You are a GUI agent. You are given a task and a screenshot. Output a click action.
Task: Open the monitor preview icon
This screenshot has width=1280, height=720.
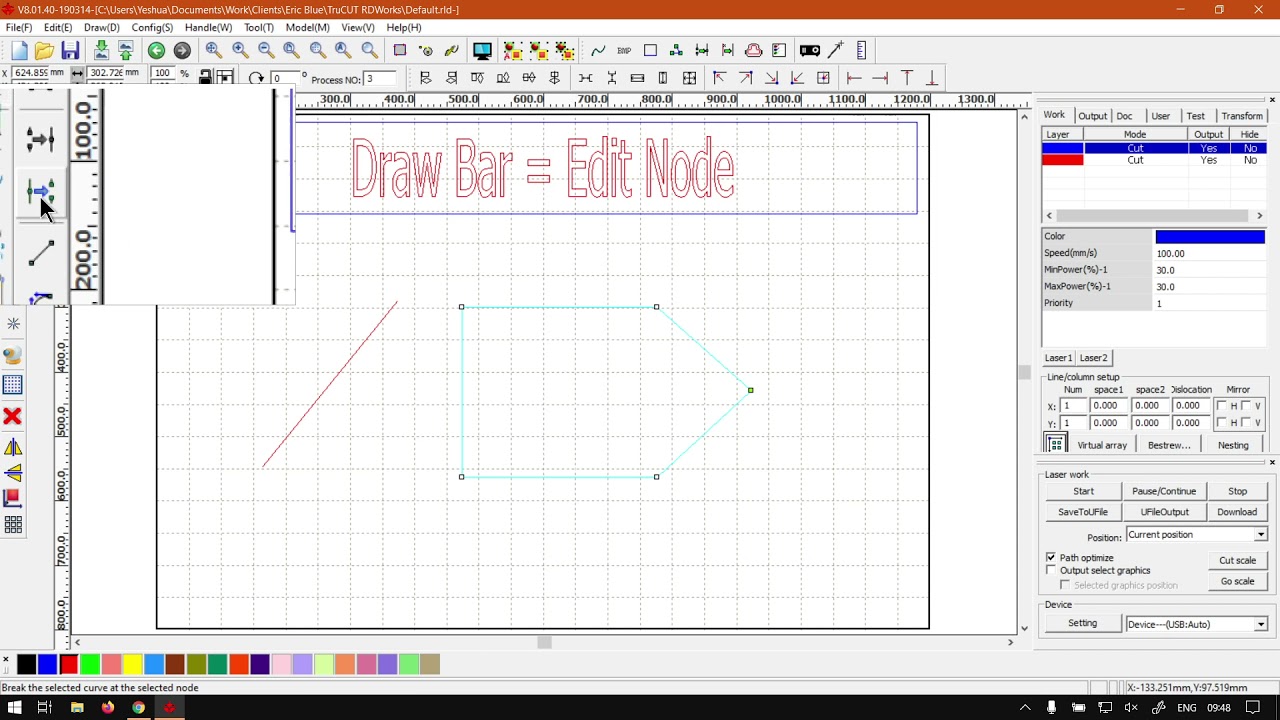482,51
